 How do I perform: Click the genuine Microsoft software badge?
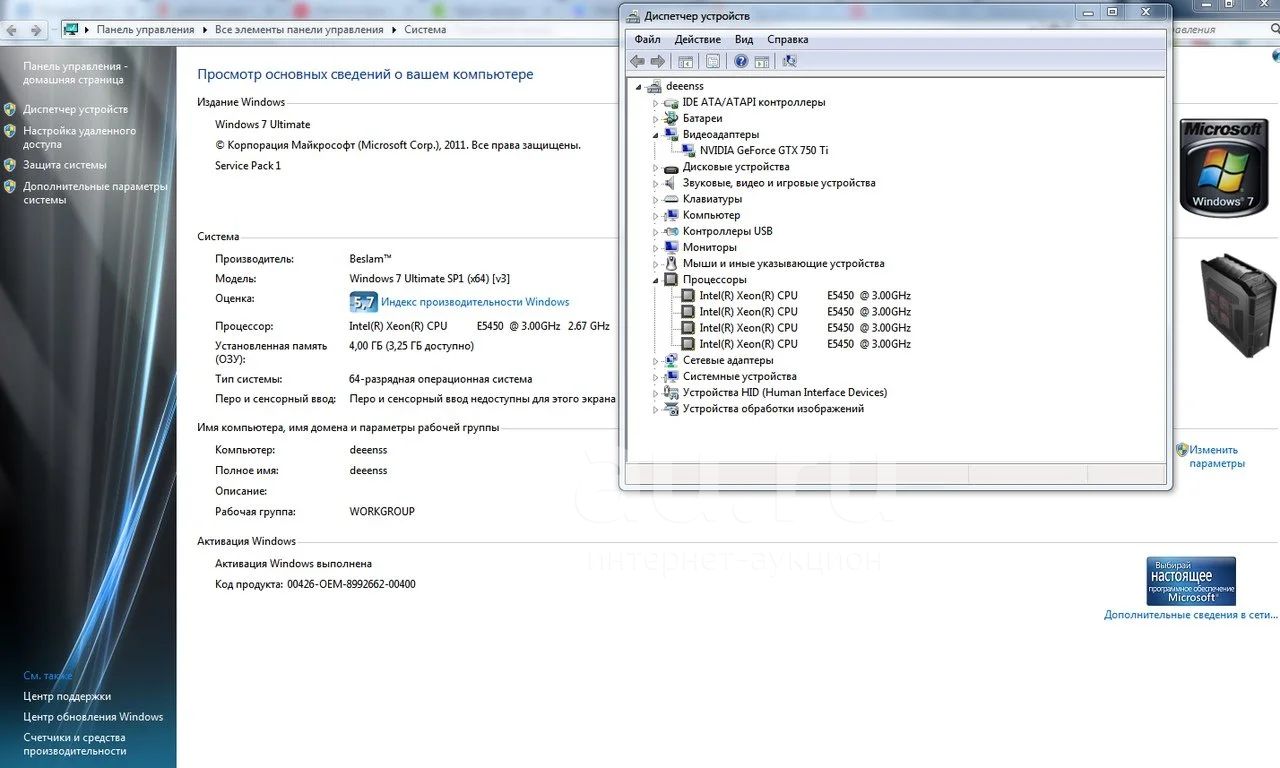click(1191, 581)
